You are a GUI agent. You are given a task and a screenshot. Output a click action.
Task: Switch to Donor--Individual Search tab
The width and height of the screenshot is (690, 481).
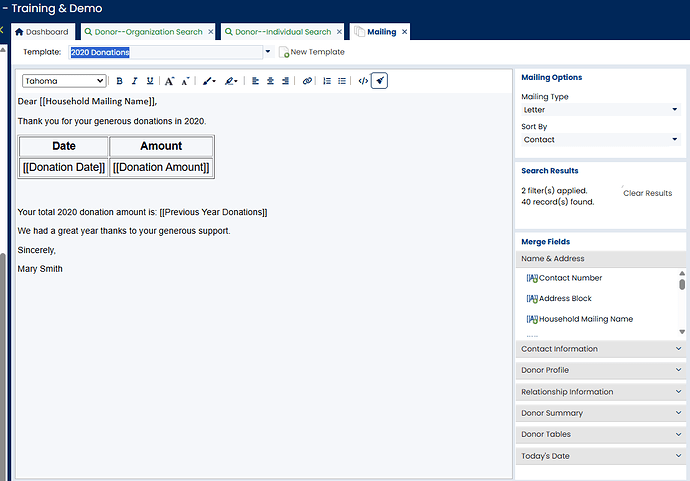[x=283, y=32]
